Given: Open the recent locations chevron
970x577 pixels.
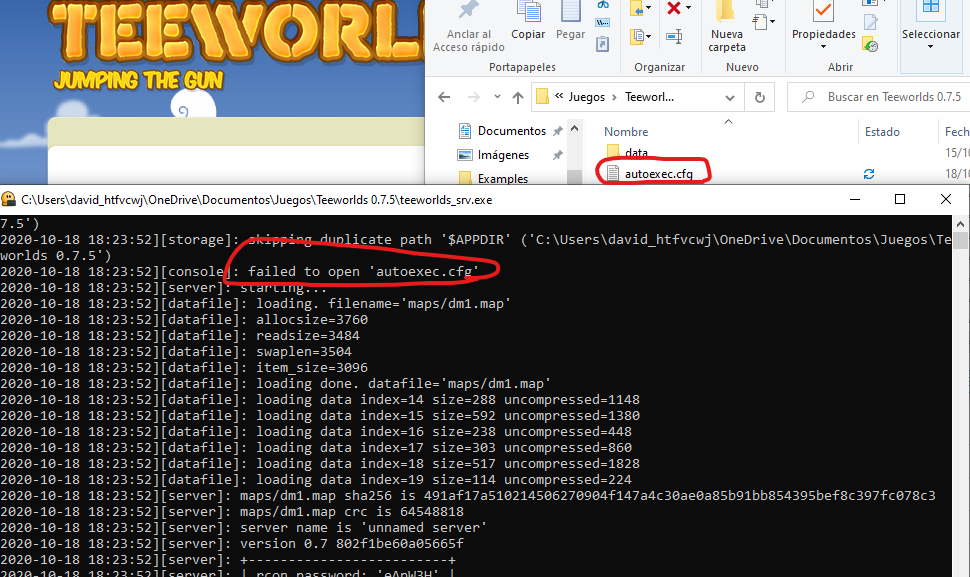Looking at the screenshot, I should click(x=497, y=97).
